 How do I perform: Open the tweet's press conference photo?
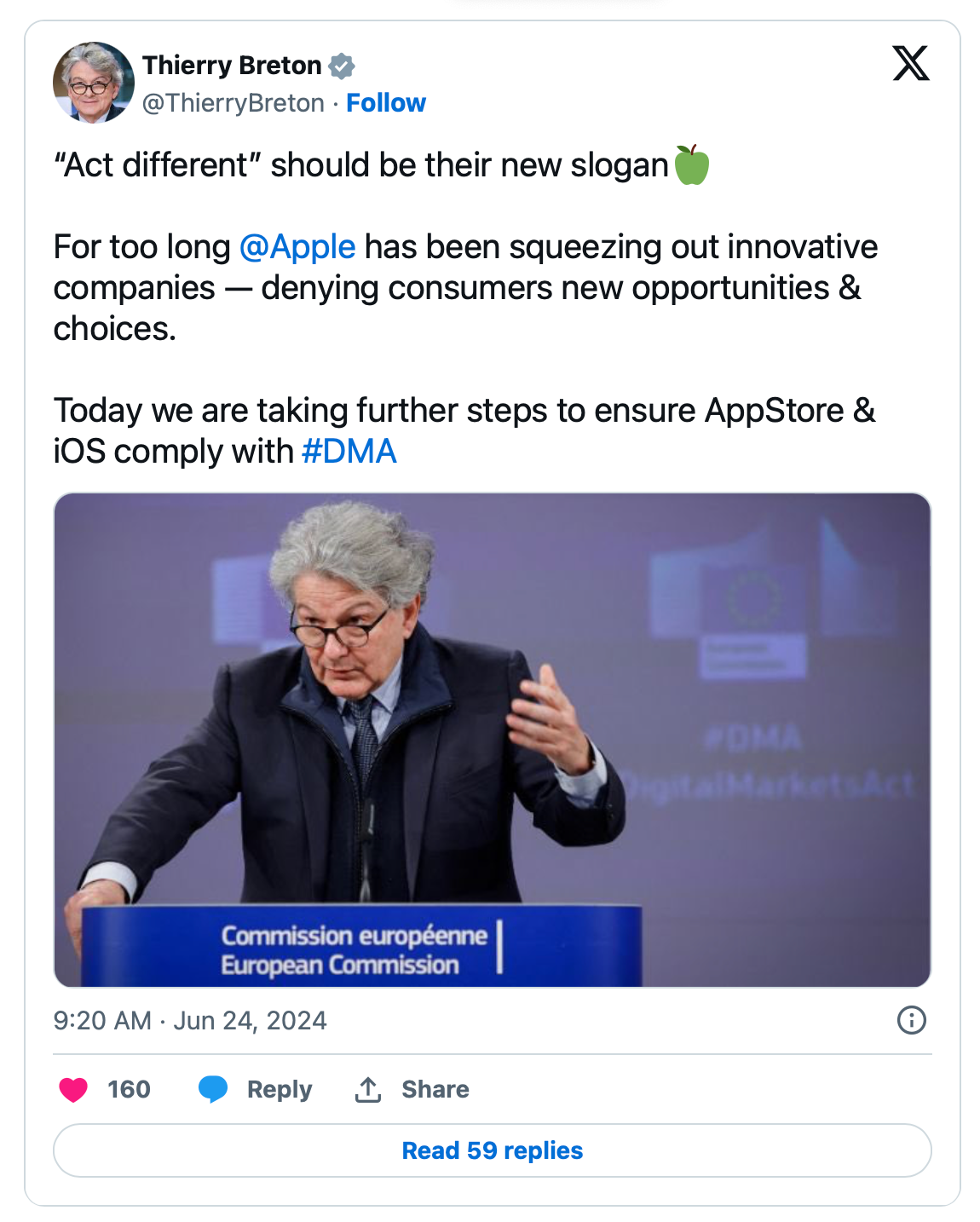point(492,739)
